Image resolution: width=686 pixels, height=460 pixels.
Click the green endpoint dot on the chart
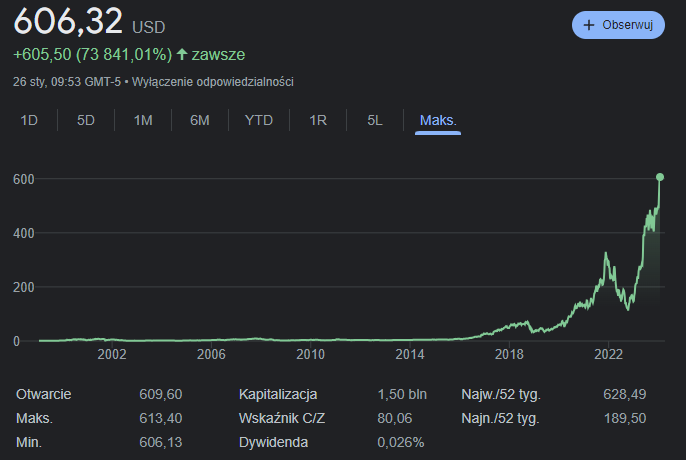pos(661,177)
